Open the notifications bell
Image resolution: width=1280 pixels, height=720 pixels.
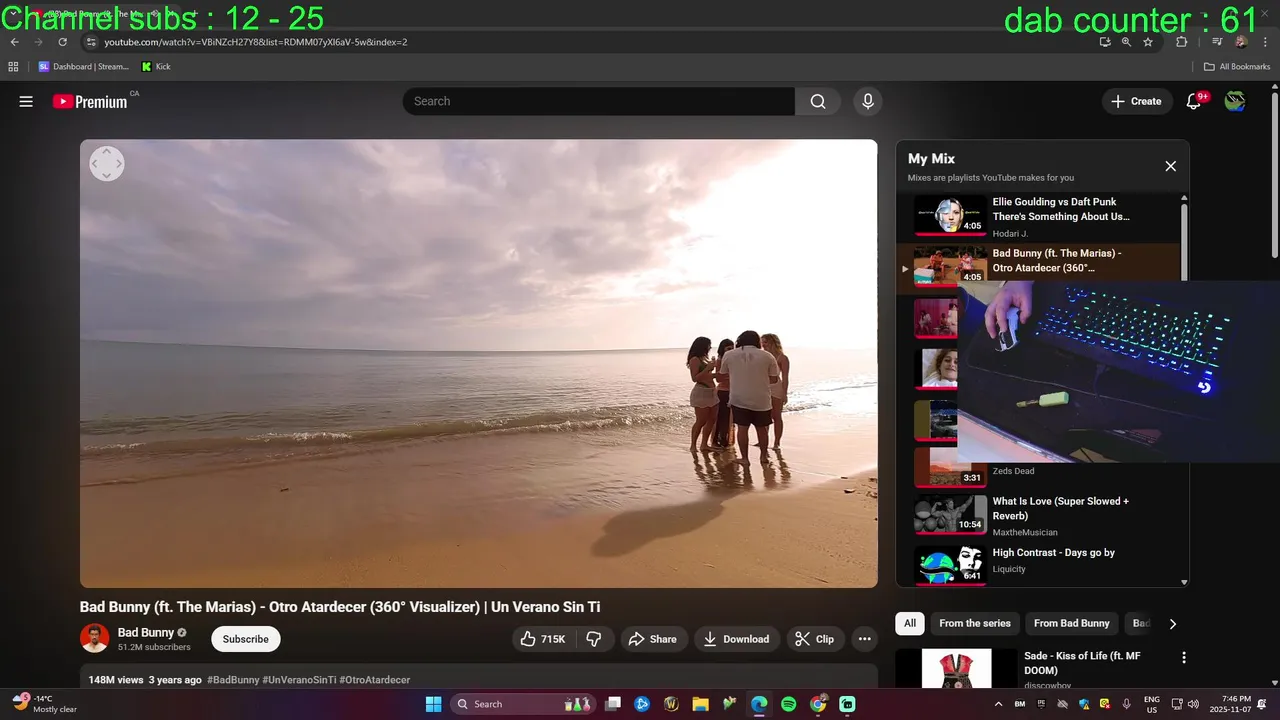(1194, 101)
